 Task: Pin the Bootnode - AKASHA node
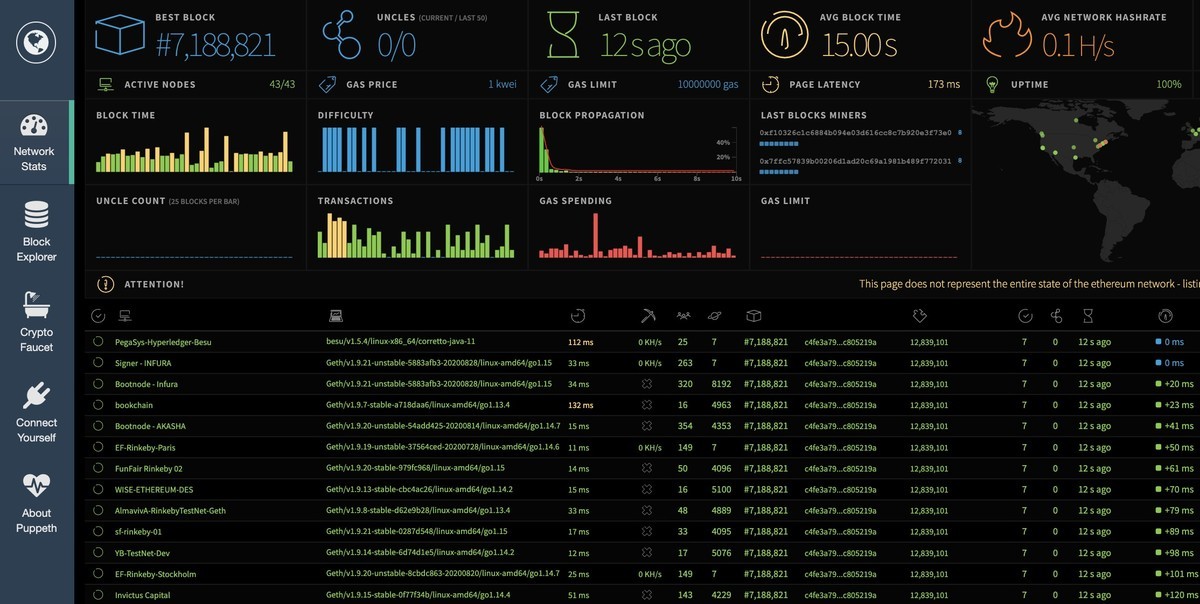point(98,426)
